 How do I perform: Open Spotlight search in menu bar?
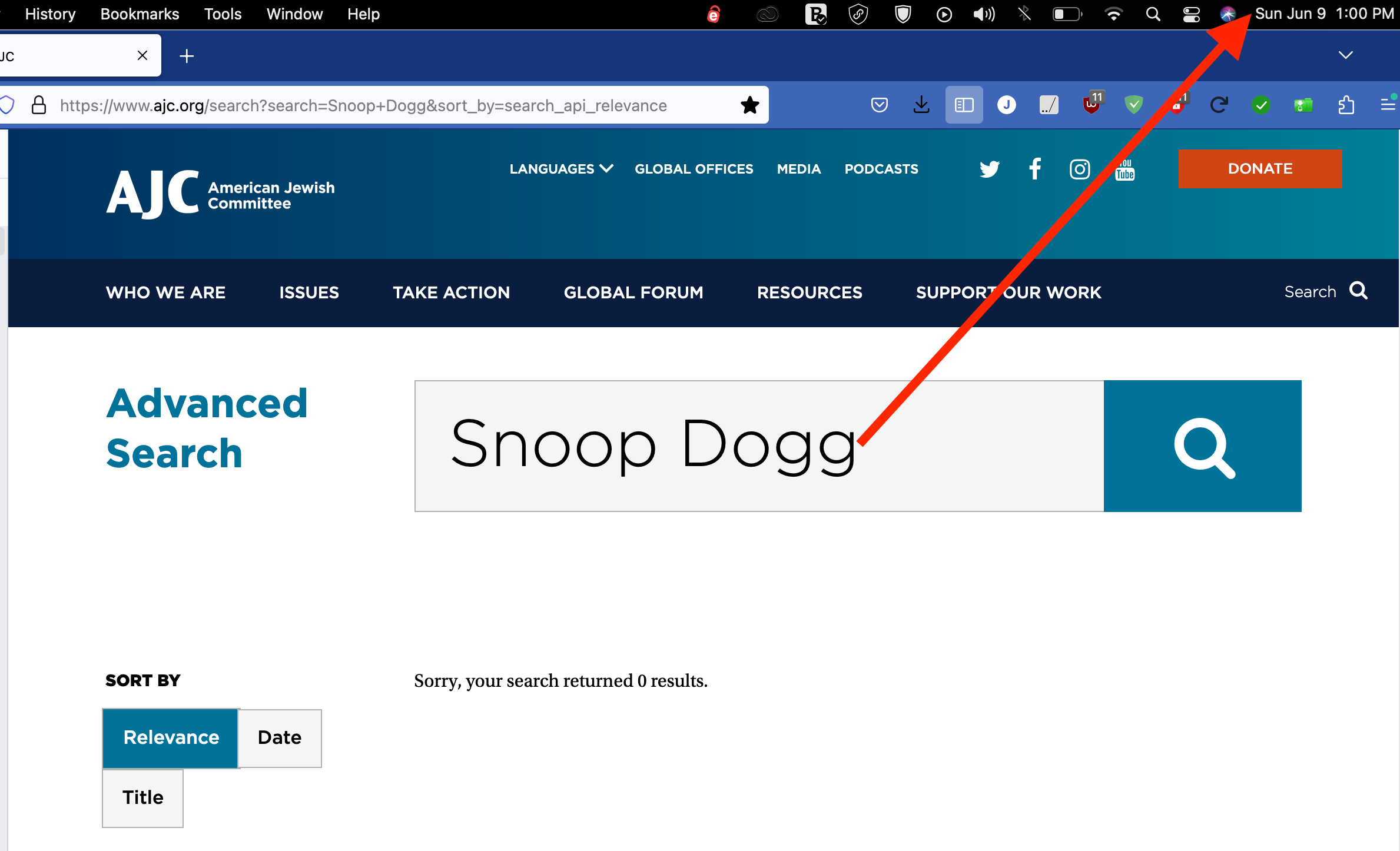pos(1153,14)
